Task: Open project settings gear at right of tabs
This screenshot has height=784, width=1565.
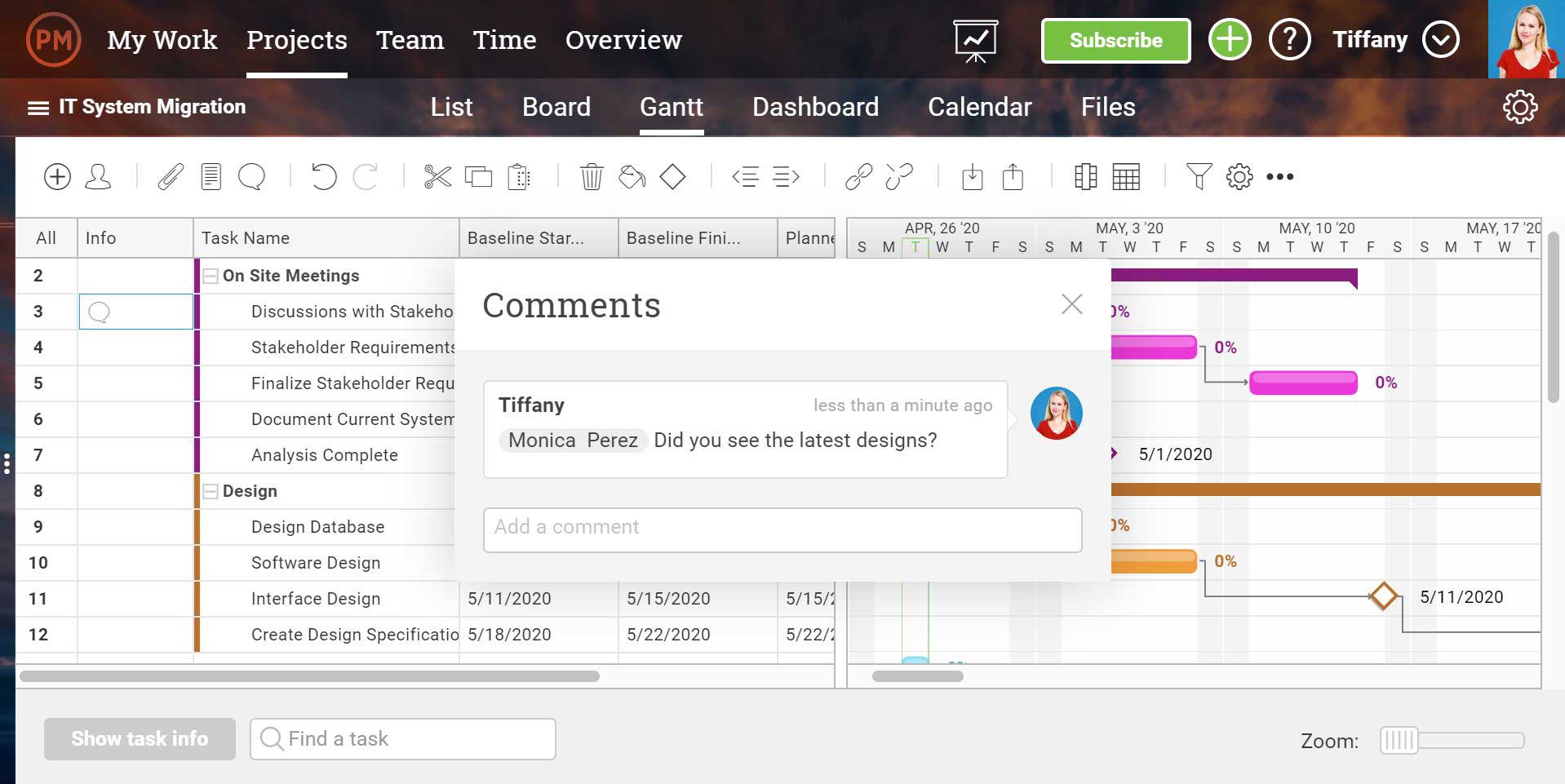Action: pyautogui.click(x=1519, y=107)
